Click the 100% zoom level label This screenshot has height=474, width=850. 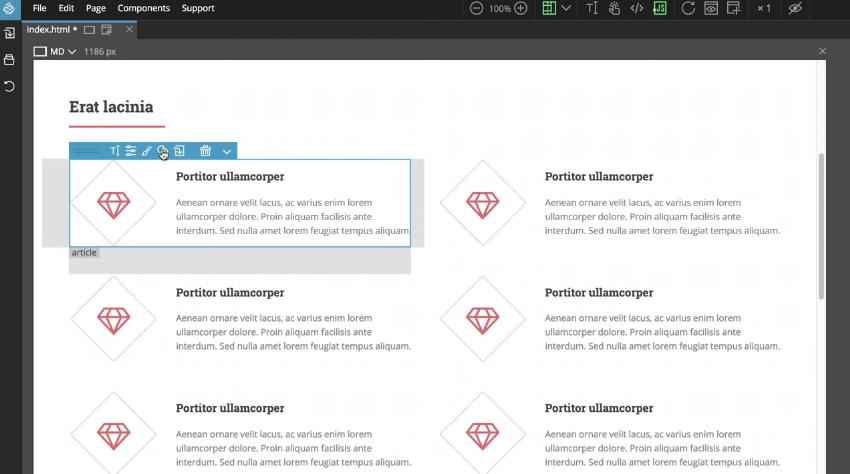click(498, 8)
